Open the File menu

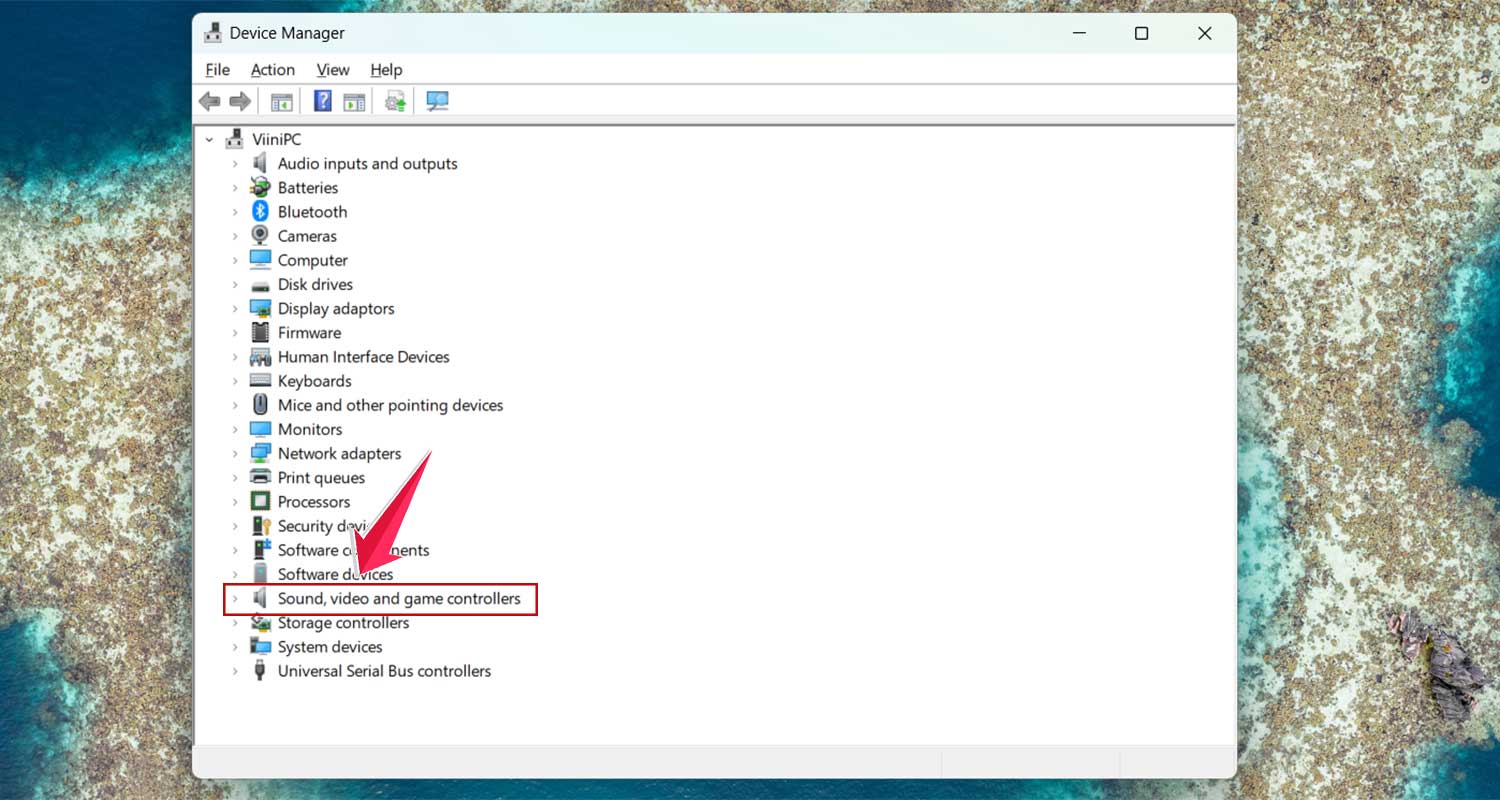(x=217, y=69)
